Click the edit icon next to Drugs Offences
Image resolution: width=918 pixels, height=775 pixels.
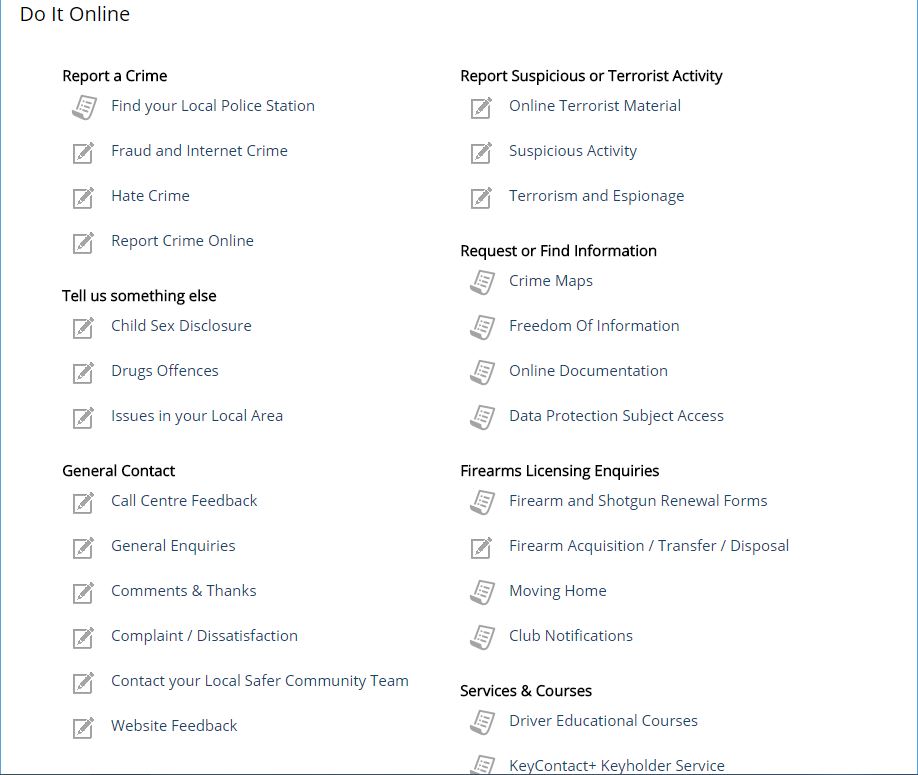coord(83,373)
